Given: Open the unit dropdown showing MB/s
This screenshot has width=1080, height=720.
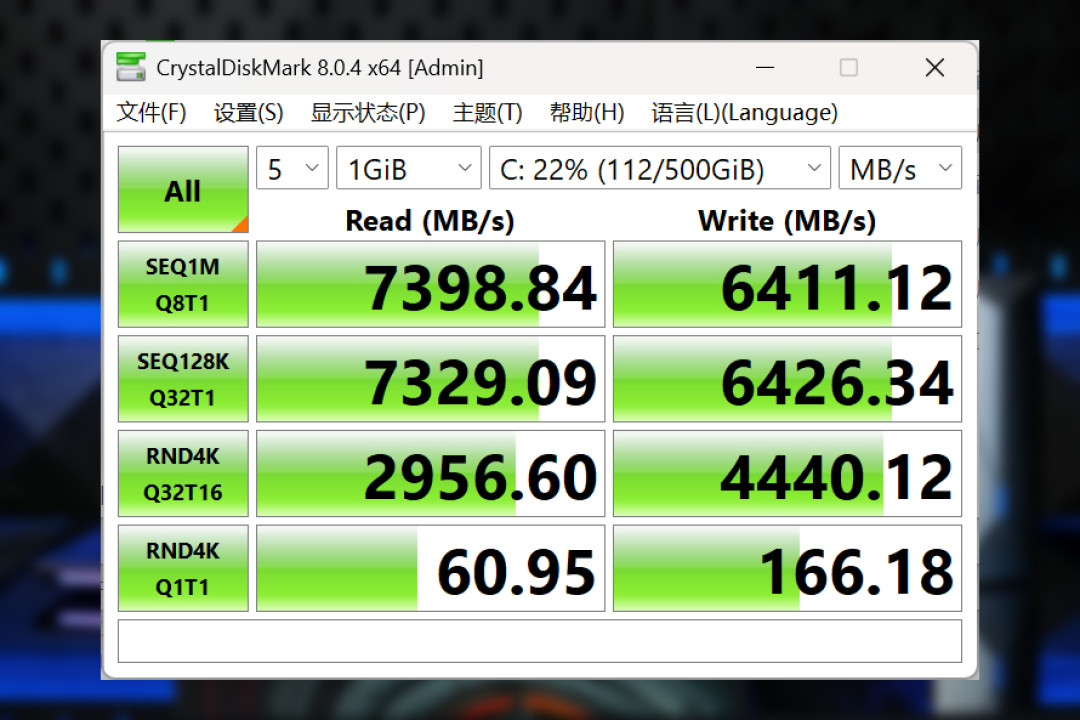Looking at the screenshot, I should click(900, 167).
